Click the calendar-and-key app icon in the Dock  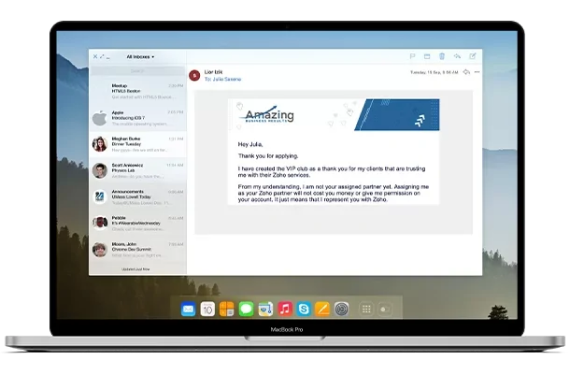(x=265, y=309)
